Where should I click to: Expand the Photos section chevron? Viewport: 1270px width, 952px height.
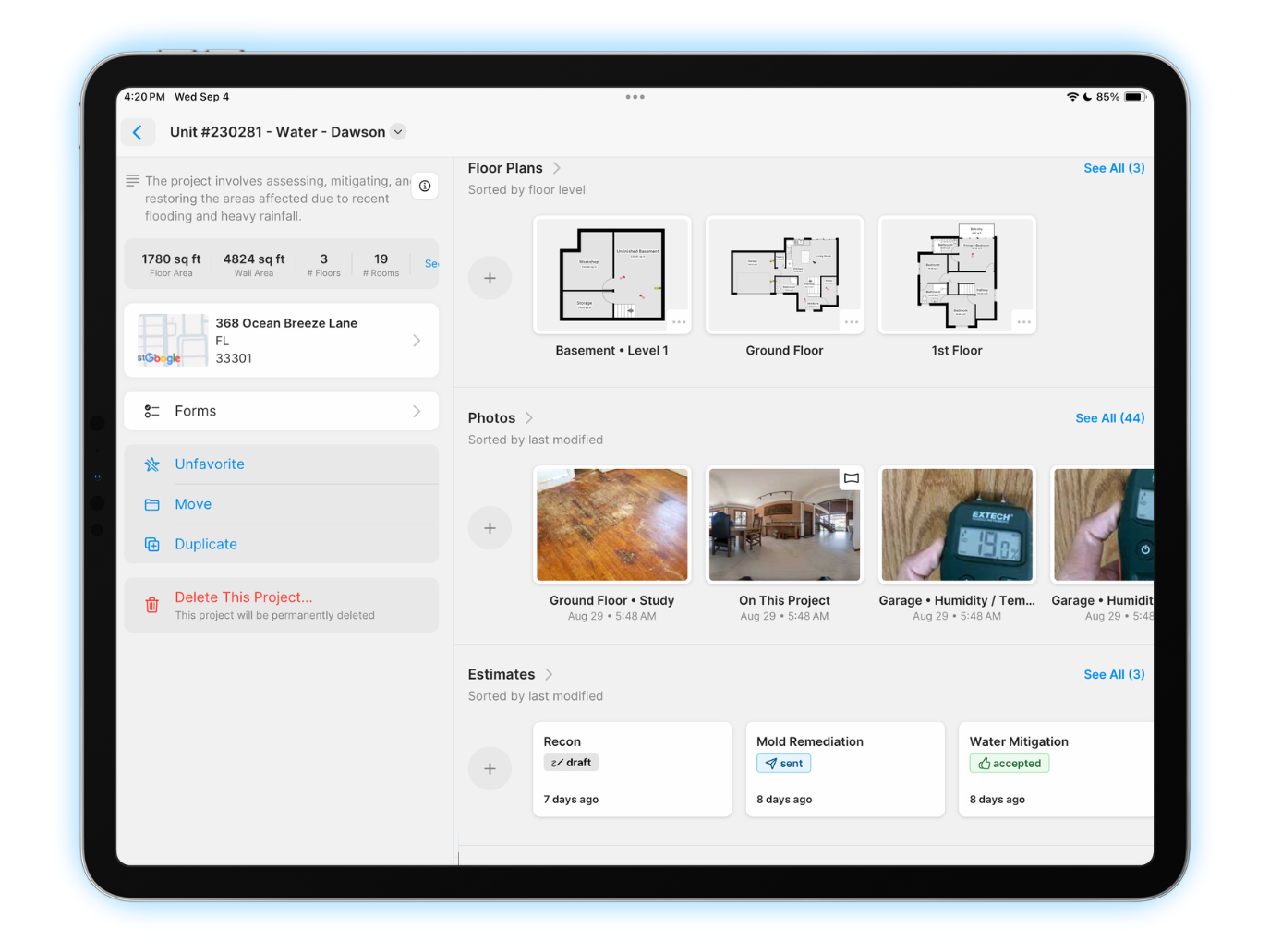528,417
